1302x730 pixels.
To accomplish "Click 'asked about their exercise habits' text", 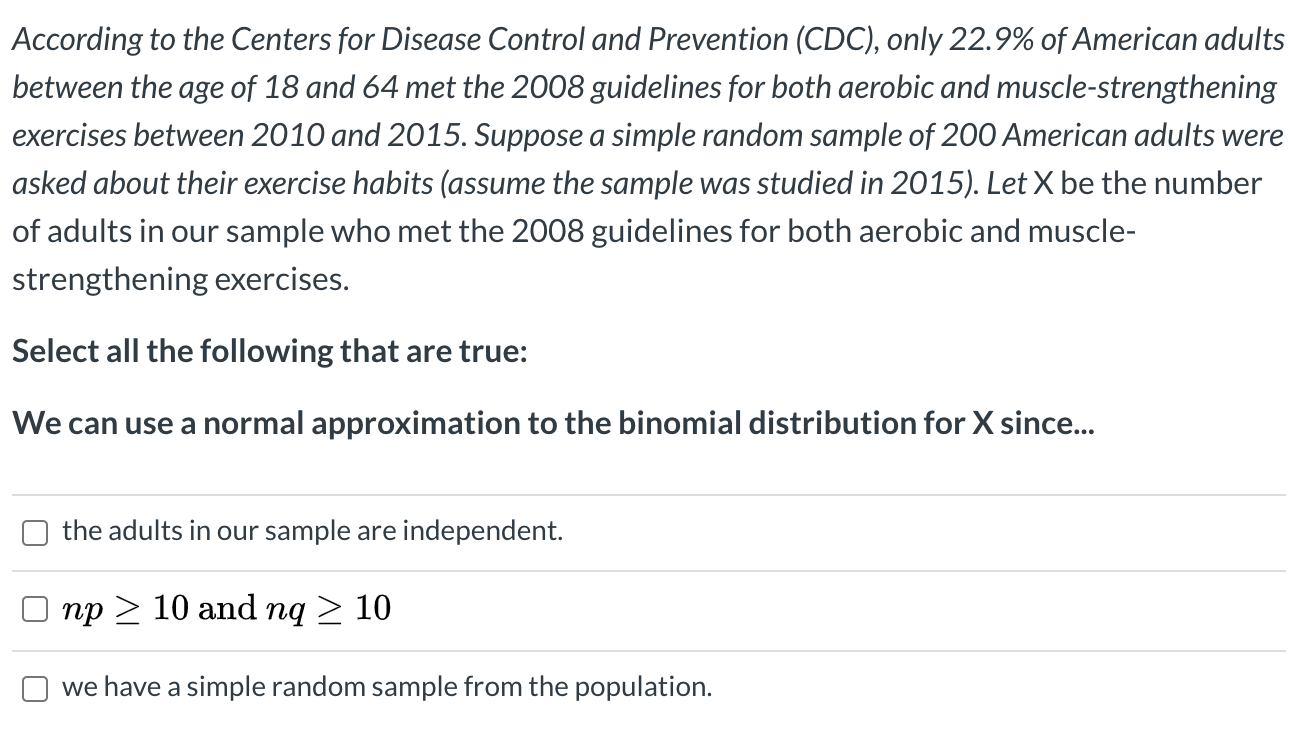I will tap(220, 183).
